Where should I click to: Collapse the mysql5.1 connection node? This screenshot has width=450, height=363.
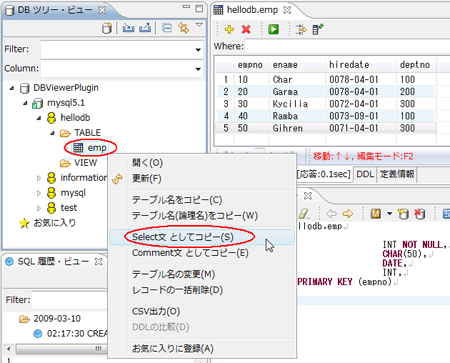(25, 103)
